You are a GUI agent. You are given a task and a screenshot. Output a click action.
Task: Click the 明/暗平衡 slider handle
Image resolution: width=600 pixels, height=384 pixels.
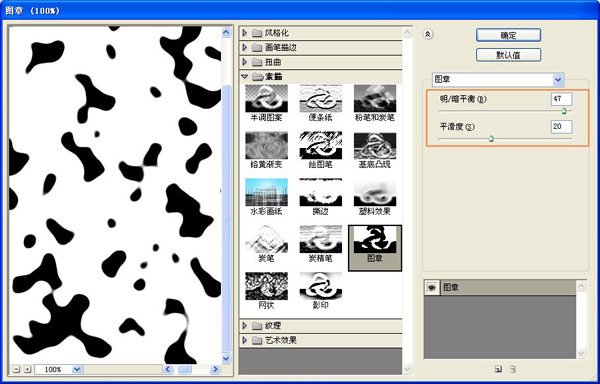(x=564, y=111)
